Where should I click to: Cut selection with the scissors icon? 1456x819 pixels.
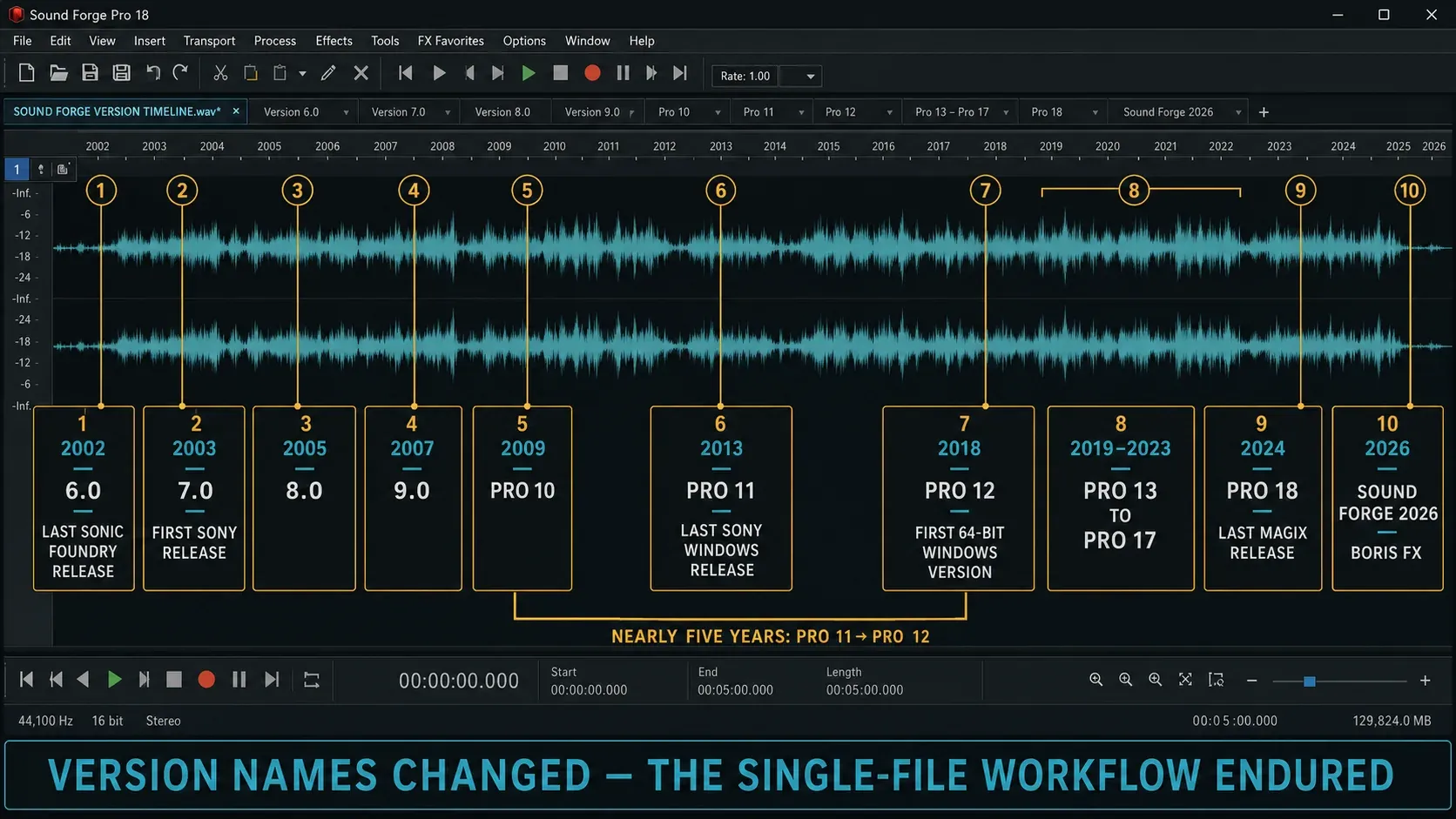tap(220, 73)
